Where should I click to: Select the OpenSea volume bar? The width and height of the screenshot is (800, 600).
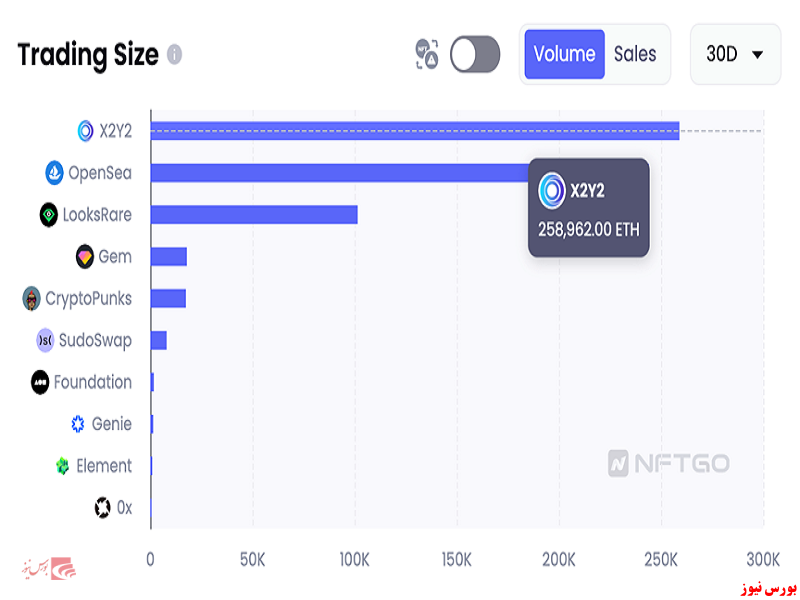(x=339, y=173)
